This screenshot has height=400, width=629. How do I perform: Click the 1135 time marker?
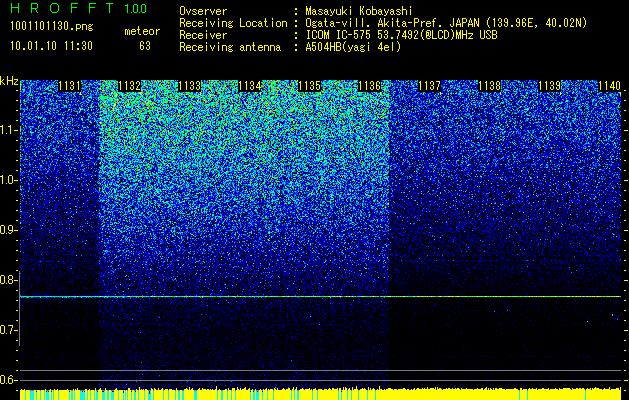click(310, 86)
